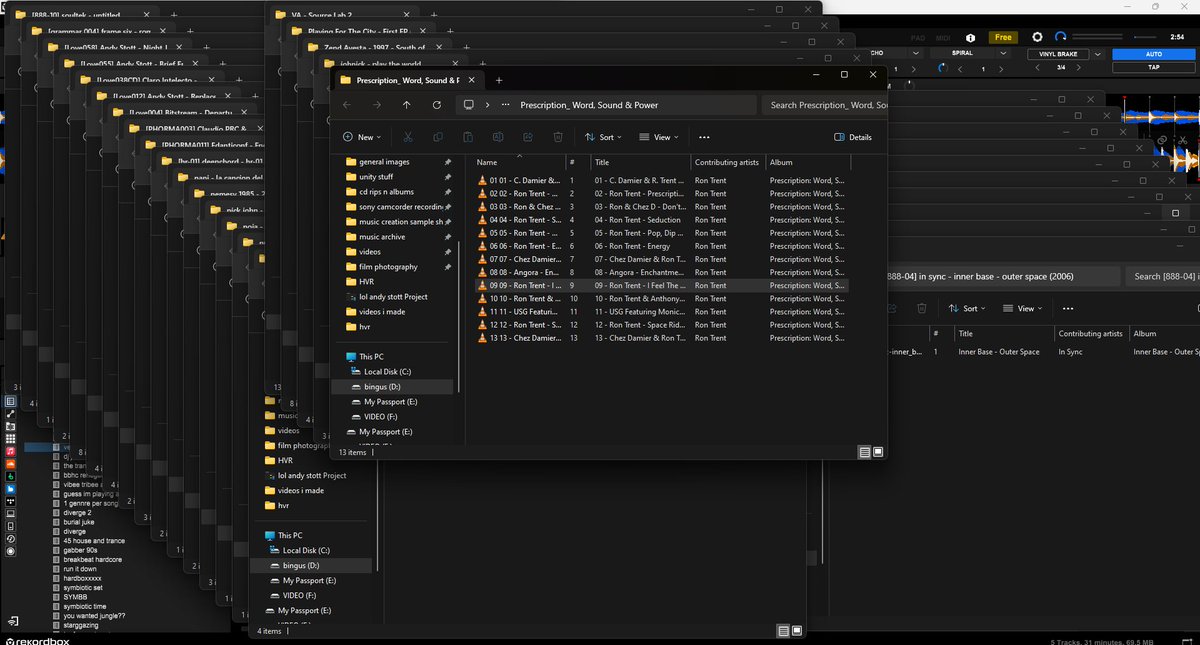Open rekordbox settings gear icon

(1037, 37)
